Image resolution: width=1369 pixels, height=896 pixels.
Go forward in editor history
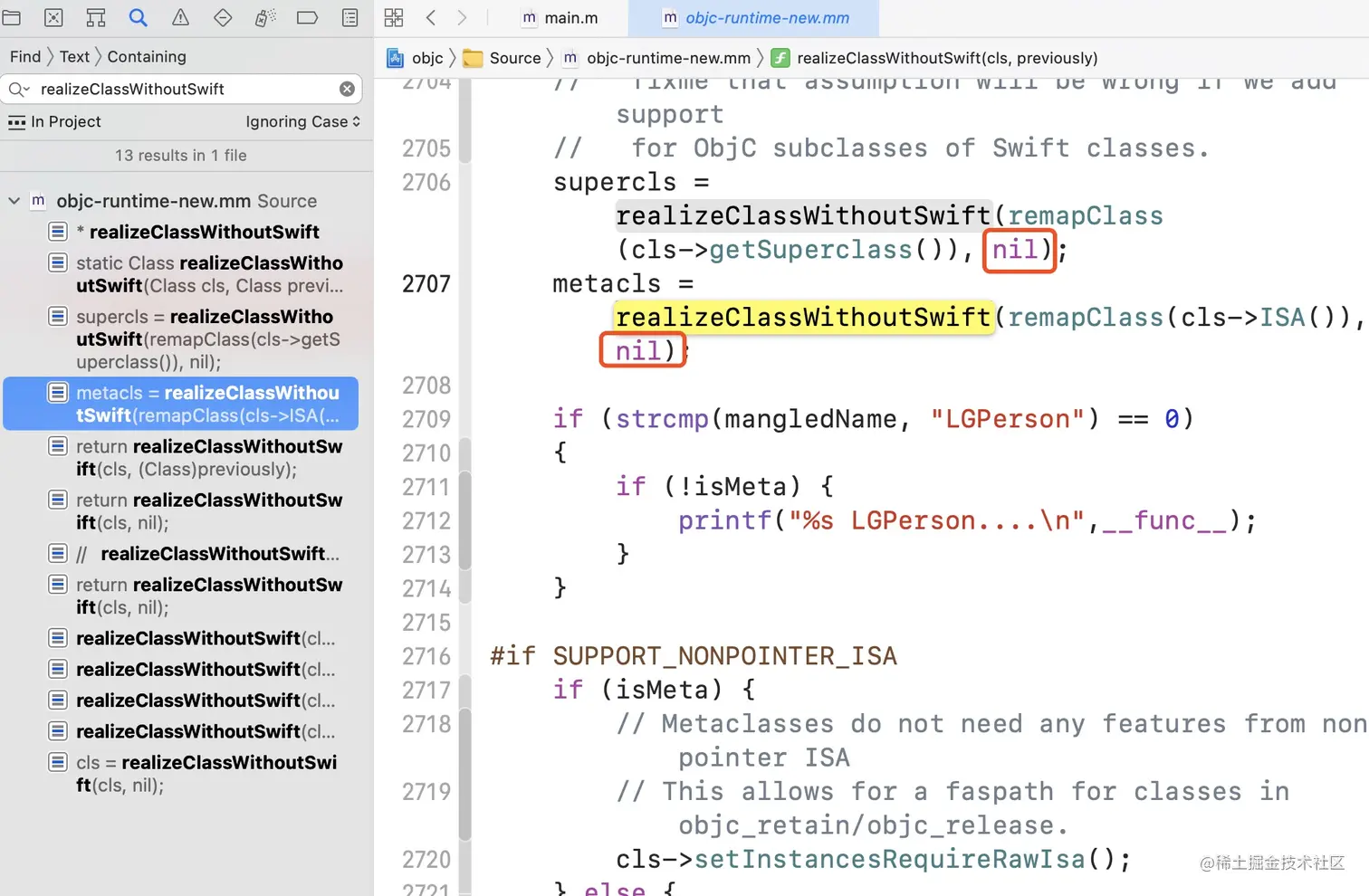[462, 17]
